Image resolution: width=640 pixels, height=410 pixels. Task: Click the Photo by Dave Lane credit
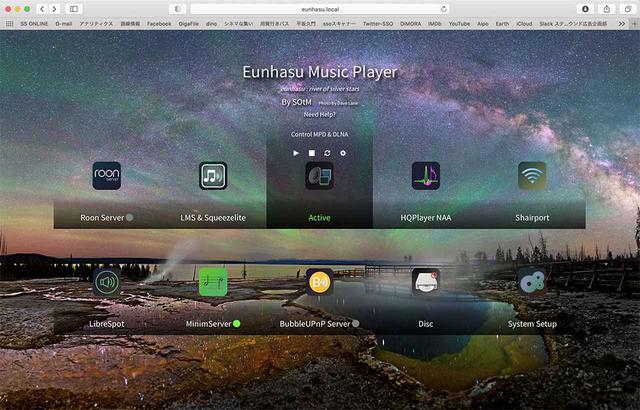pos(338,103)
